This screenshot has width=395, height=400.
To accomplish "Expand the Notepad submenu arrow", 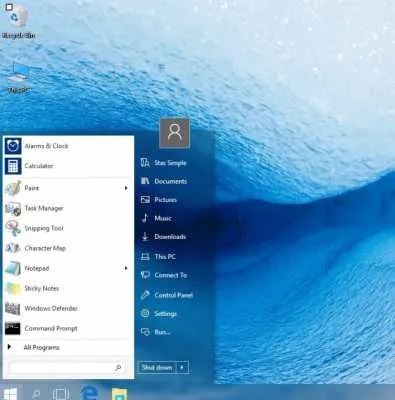I will [x=126, y=268].
